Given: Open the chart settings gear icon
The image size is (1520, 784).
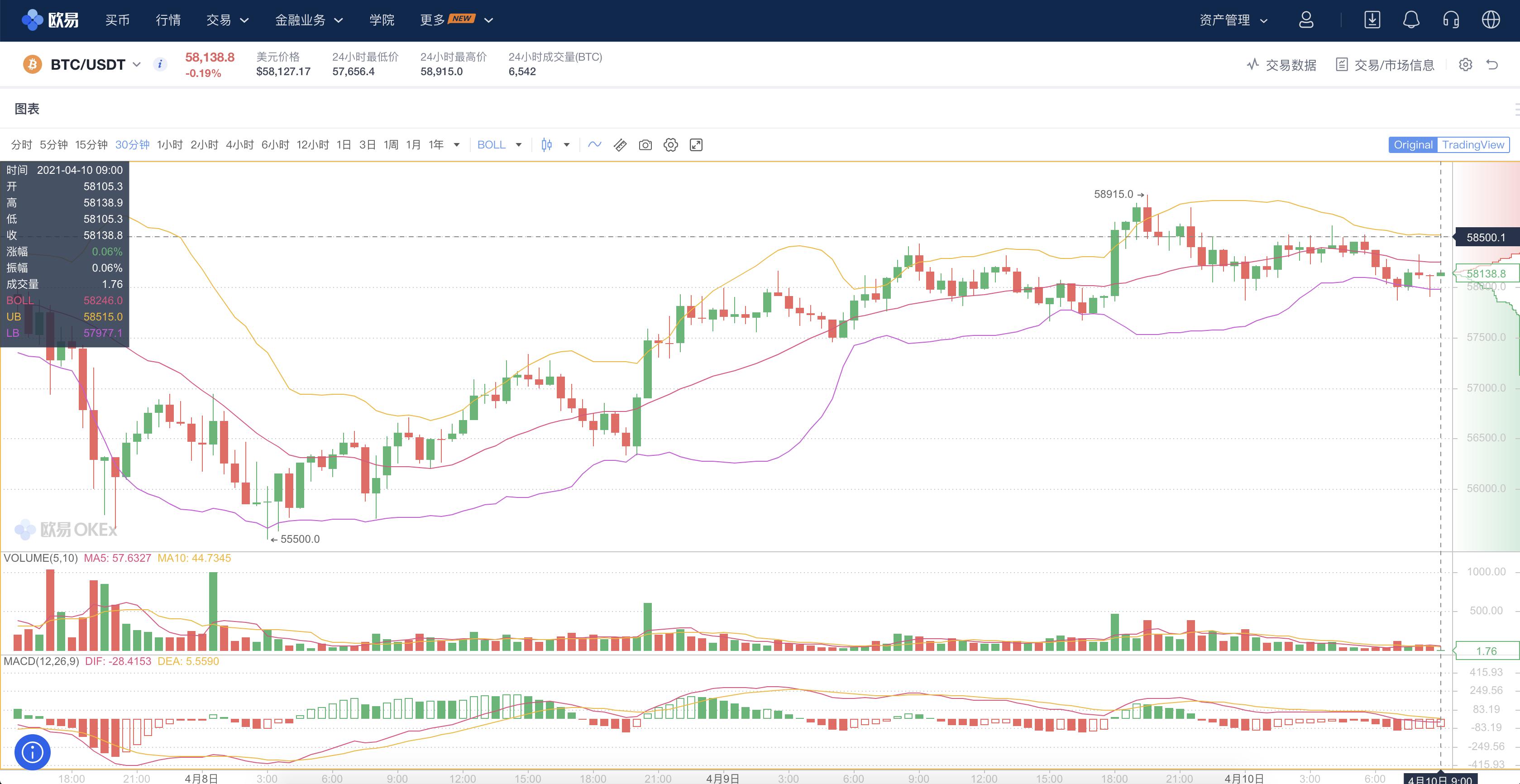Looking at the screenshot, I should 670,145.
